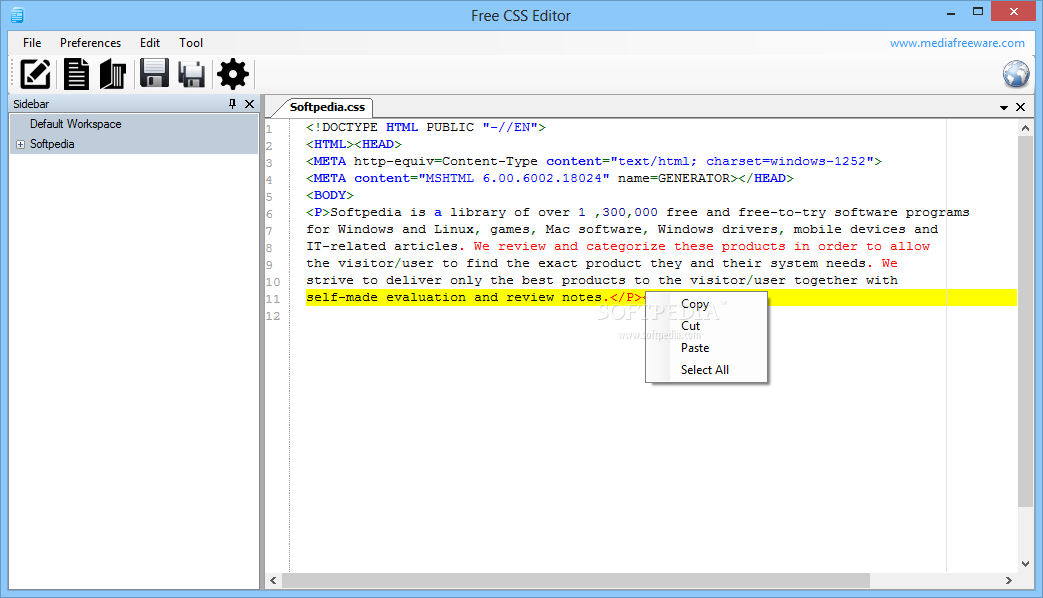Open settings with the gear icon

233,74
